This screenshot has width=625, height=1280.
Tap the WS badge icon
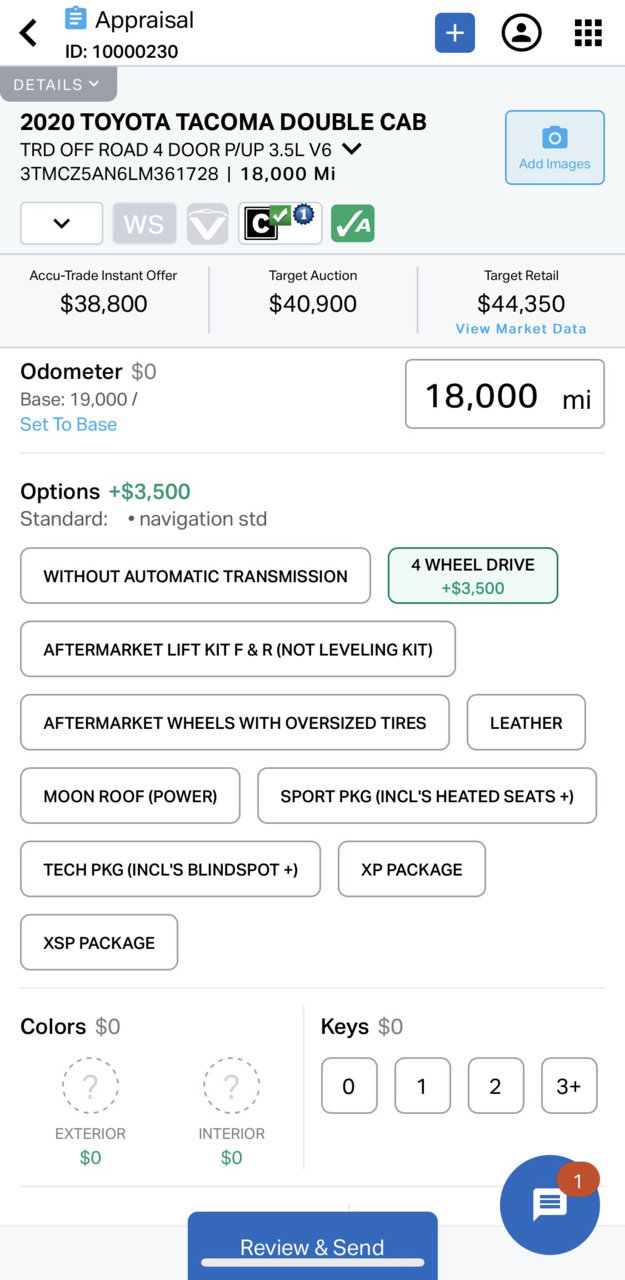(x=144, y=224)
